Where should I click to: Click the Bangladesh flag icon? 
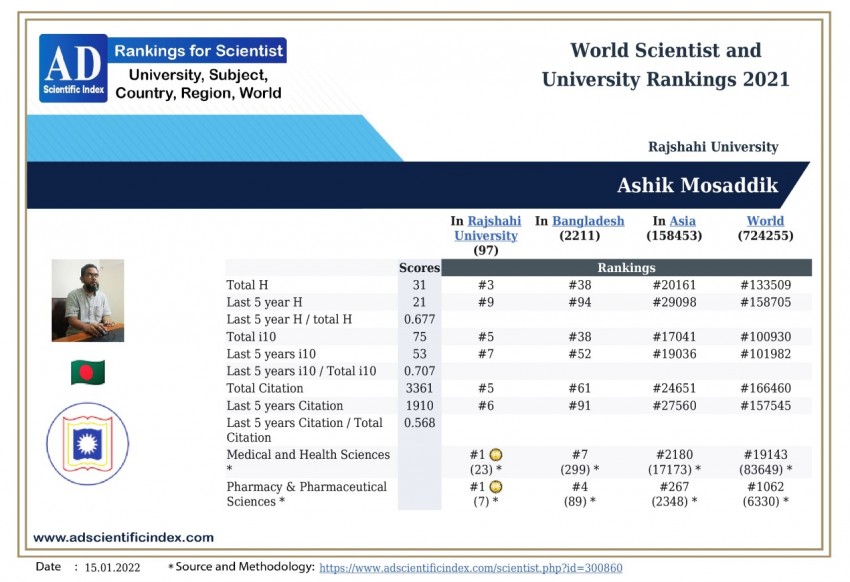pos(88,373)
